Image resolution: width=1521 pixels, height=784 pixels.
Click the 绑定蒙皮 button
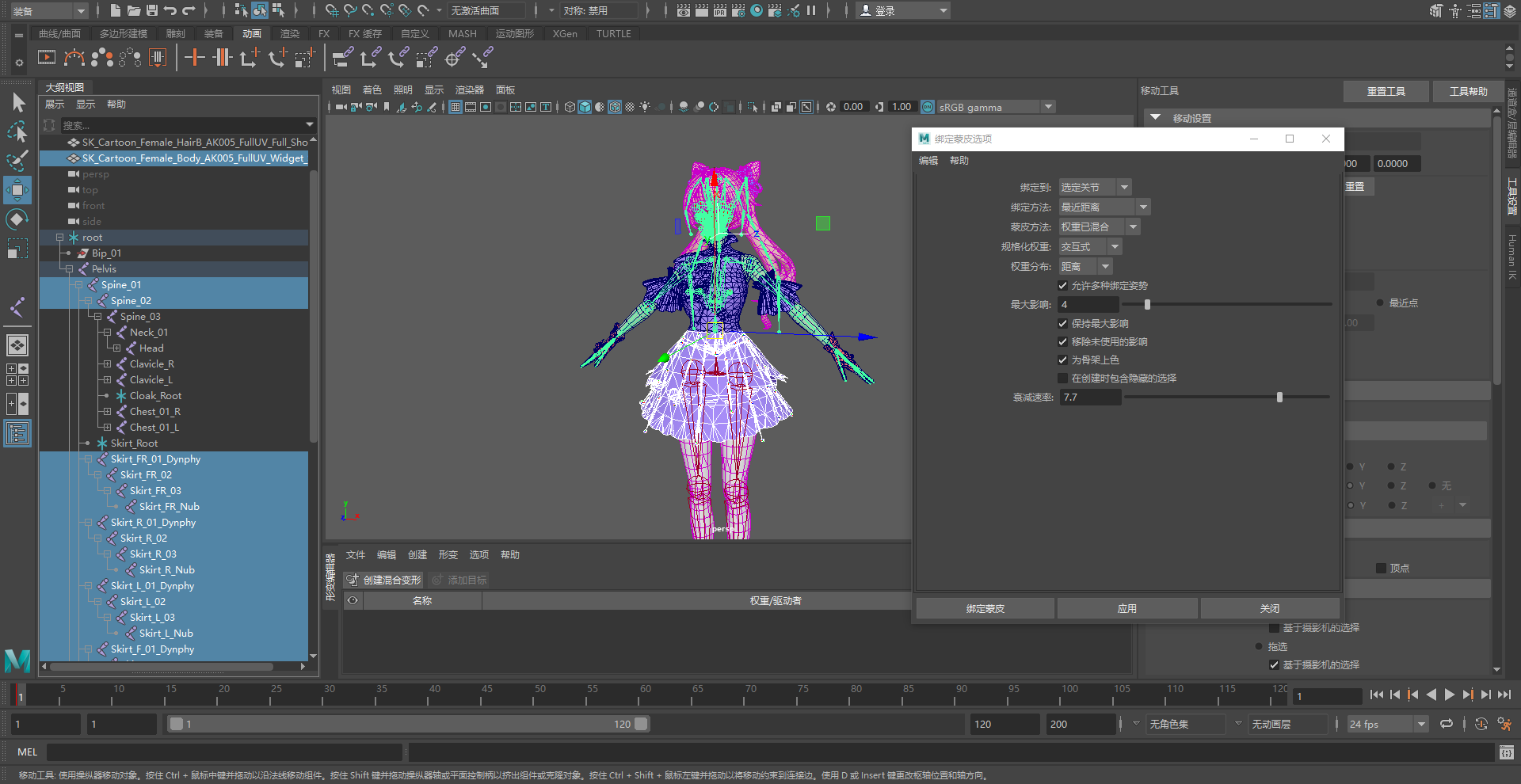point(985,609)
